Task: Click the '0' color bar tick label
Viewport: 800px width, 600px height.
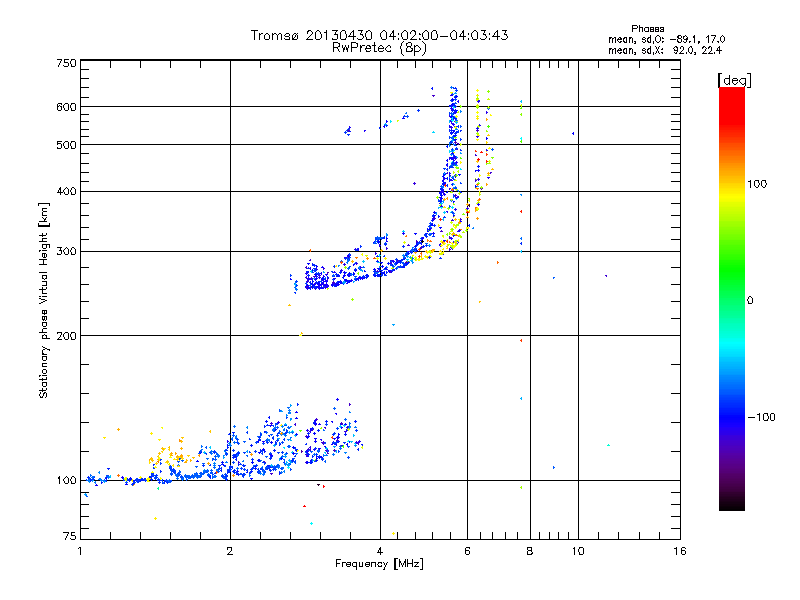Action: [x=750, y=301]
